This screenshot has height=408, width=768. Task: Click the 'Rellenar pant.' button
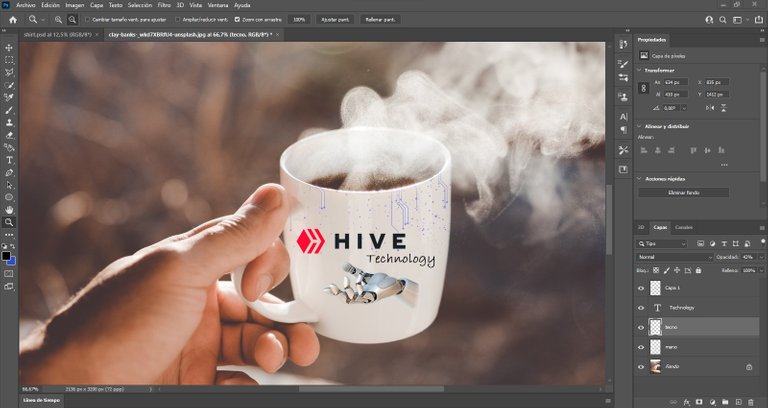[x=381, y=20]
